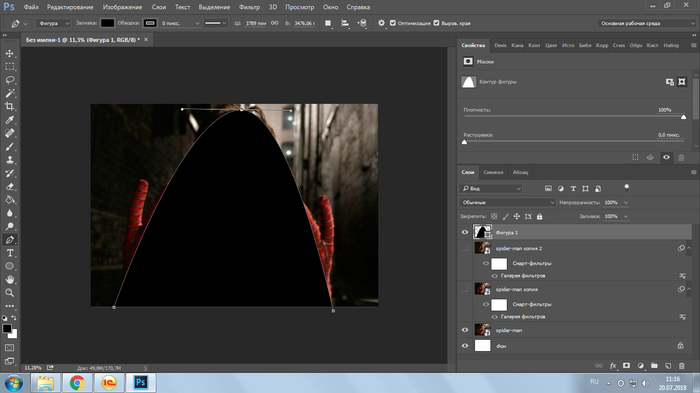Viewport: 700px width, 393px height.
Task: Open Google Chrome from the taskbar
Action: [x=77, y=383]
